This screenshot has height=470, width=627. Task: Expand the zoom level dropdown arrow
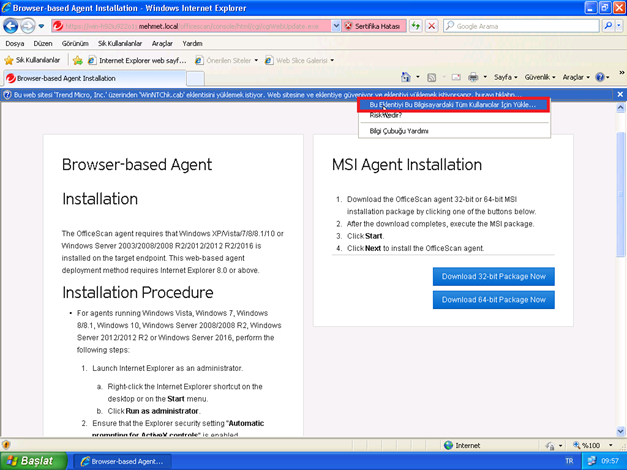click(x=610, y=445)
